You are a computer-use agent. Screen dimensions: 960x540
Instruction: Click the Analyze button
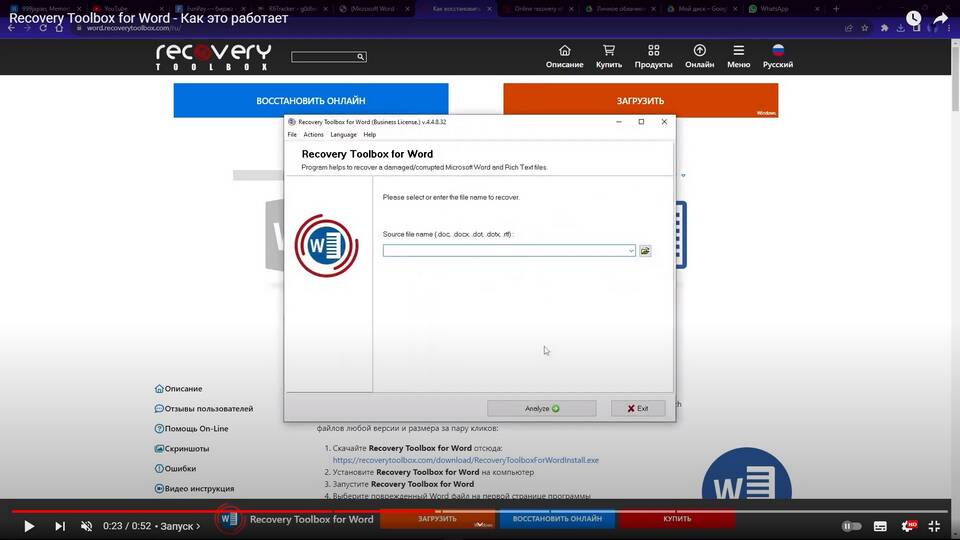(x=541, y=408)
